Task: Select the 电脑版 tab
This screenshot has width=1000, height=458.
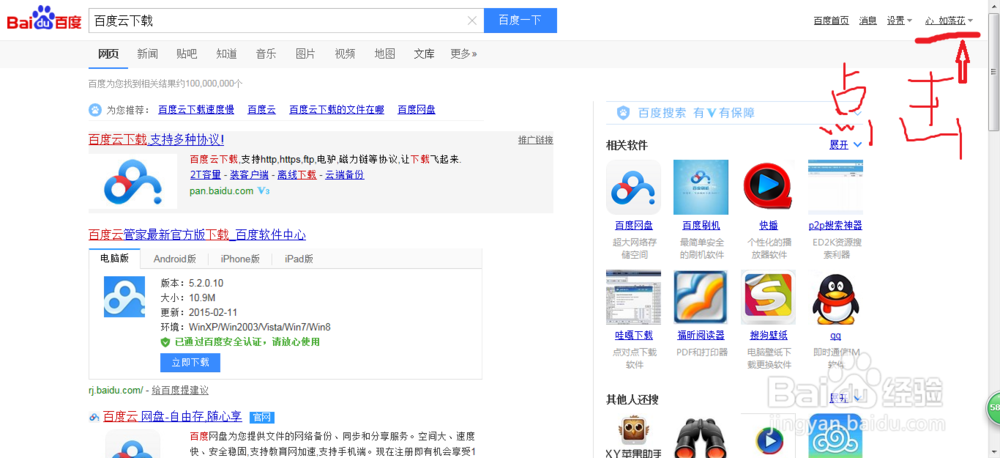Action: click(115, 258)
